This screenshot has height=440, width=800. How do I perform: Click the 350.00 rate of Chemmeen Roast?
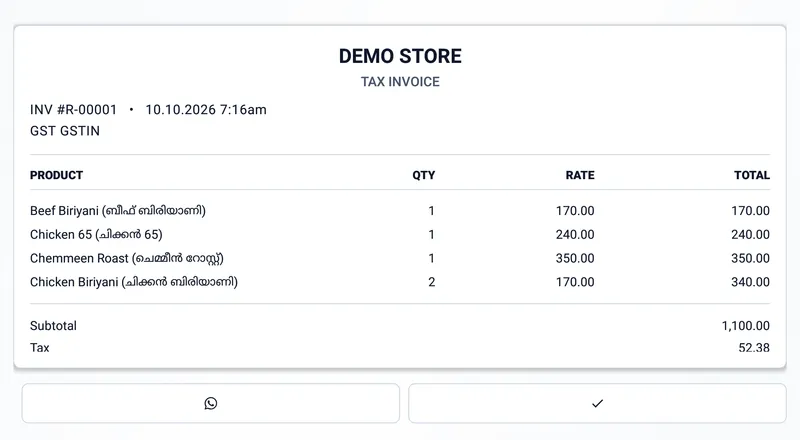click(x=575, y=258)
